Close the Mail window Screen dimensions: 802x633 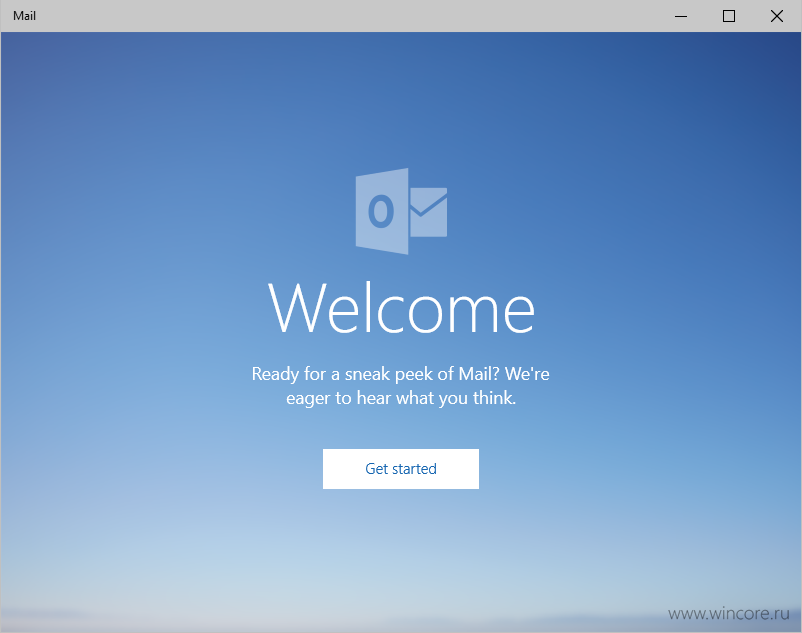tap(776, 16)
